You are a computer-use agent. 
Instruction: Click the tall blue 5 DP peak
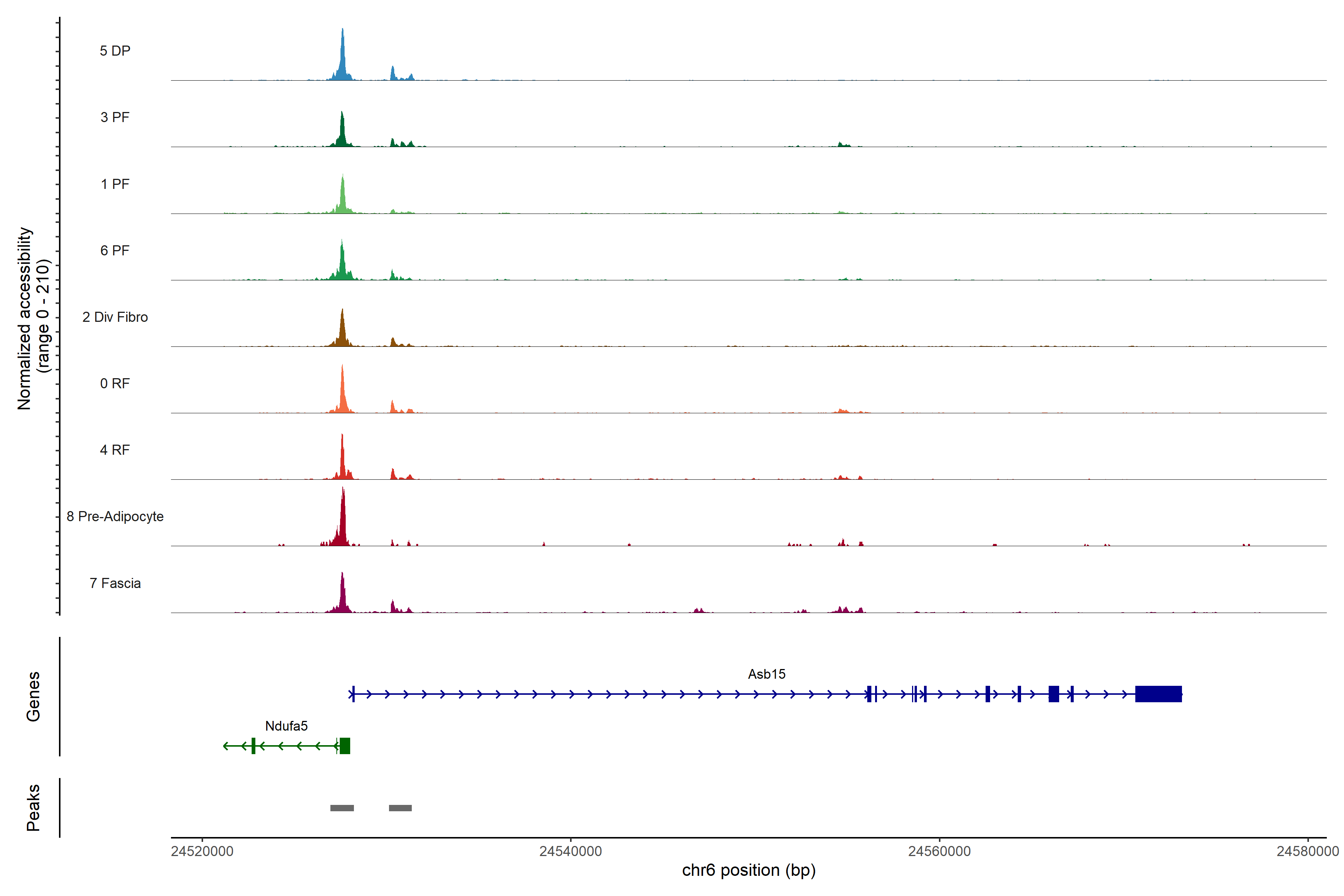point(342,60)
